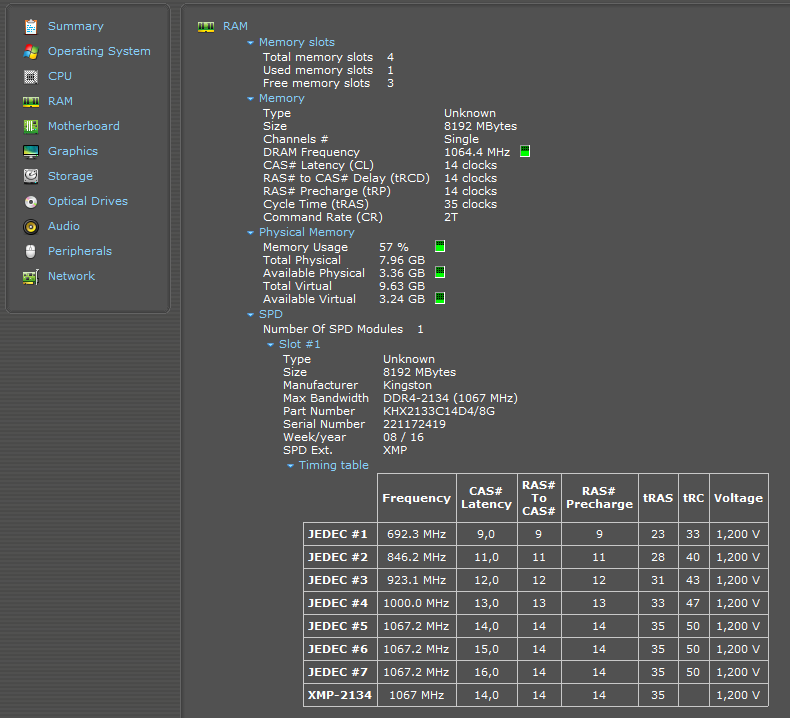Collapse the Timing table expander

click(x=291, y=466)
